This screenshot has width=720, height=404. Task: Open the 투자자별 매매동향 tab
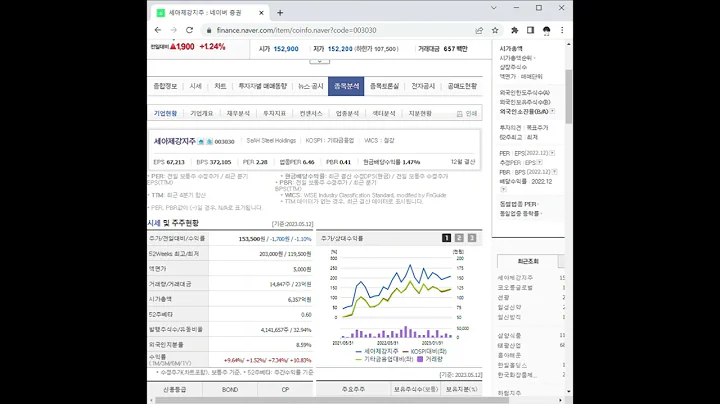click(262, 86)
